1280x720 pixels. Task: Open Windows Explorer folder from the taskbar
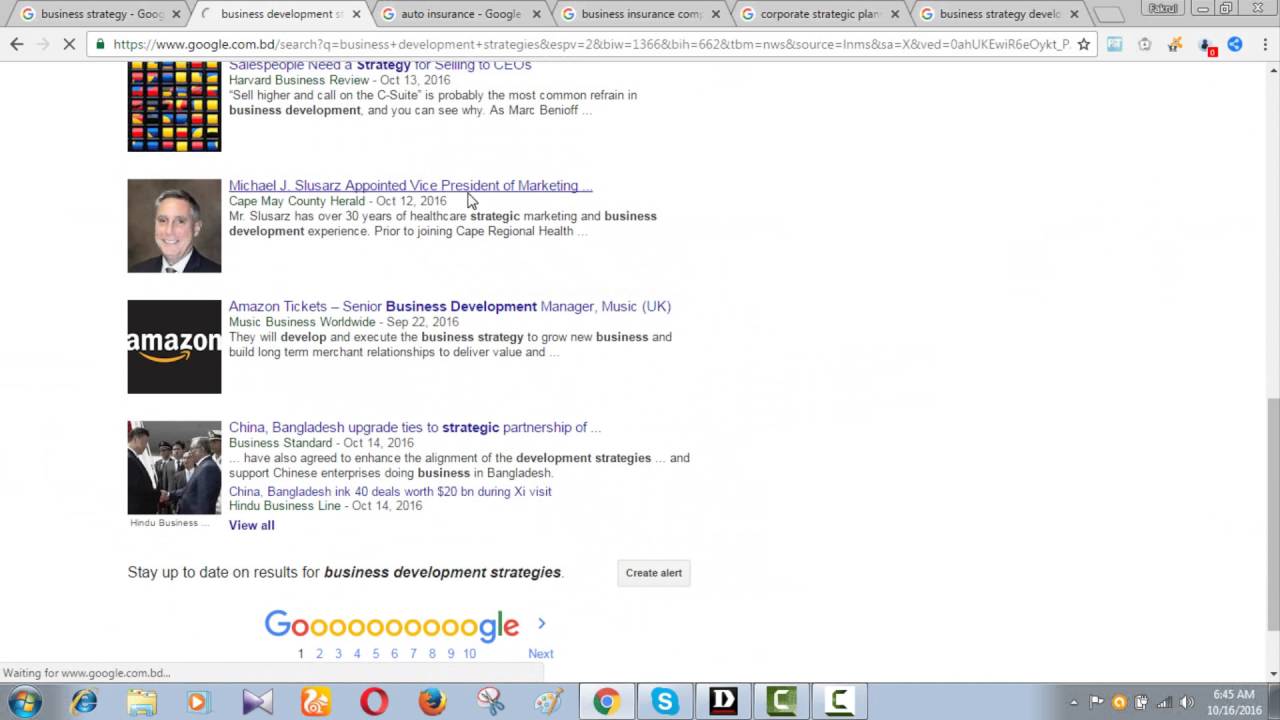(x=142, y=702)
